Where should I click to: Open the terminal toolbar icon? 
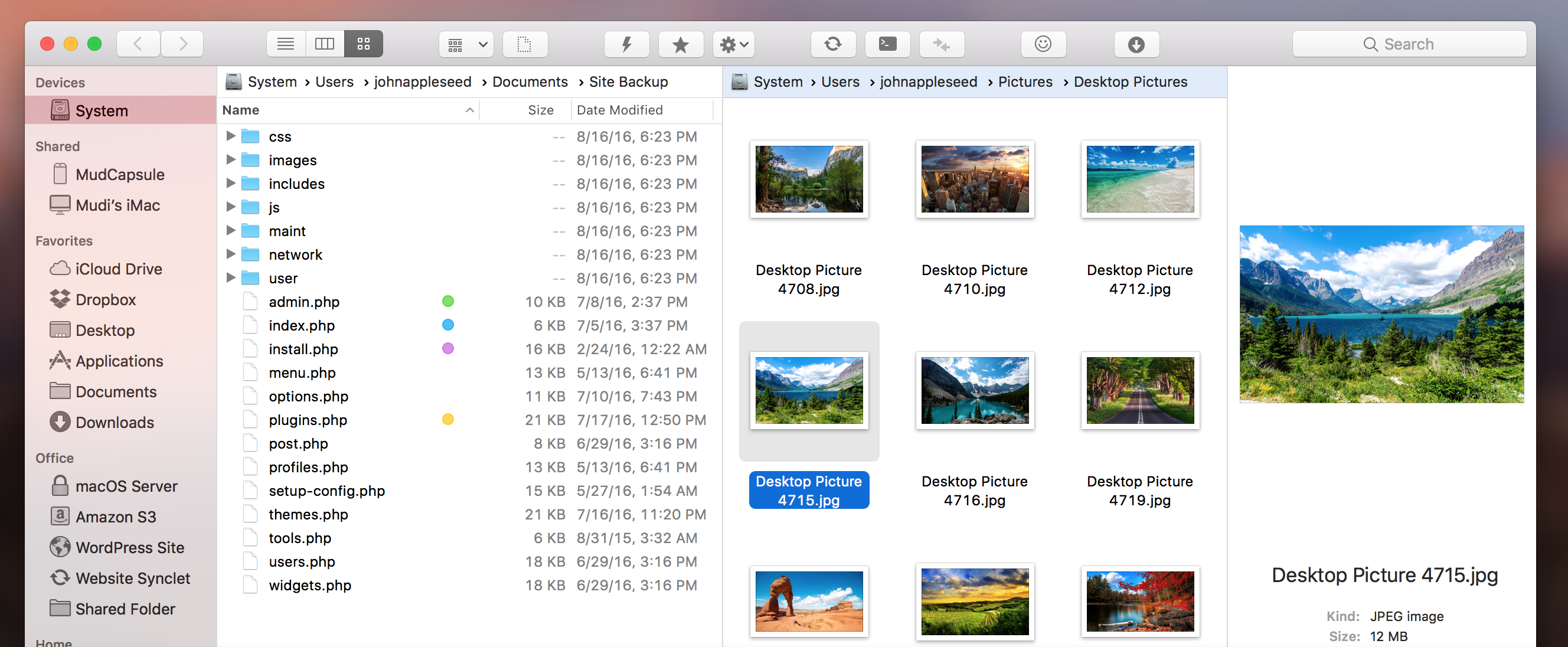click(887, 44)
